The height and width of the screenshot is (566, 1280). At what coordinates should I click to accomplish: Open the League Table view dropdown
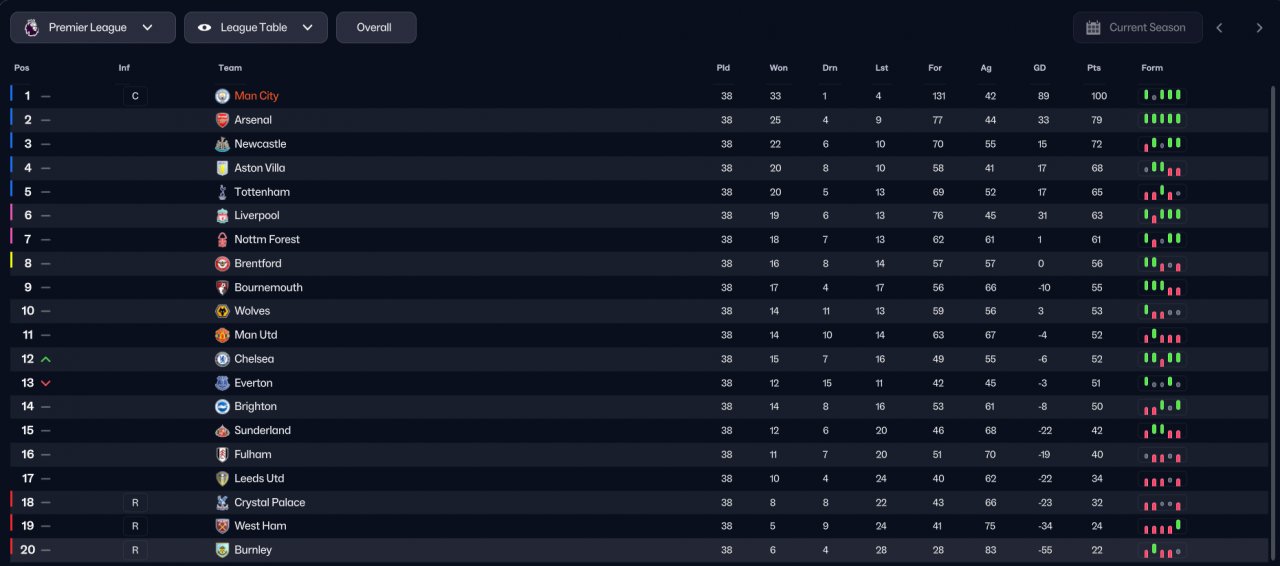256,28
